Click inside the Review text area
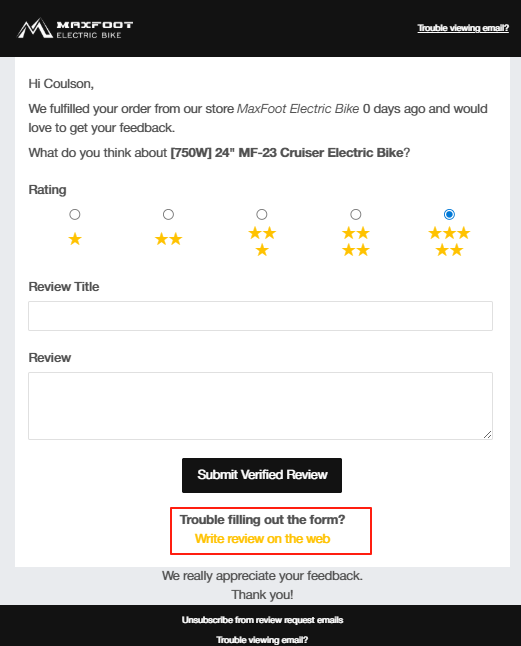 click(x=260, y=406)
